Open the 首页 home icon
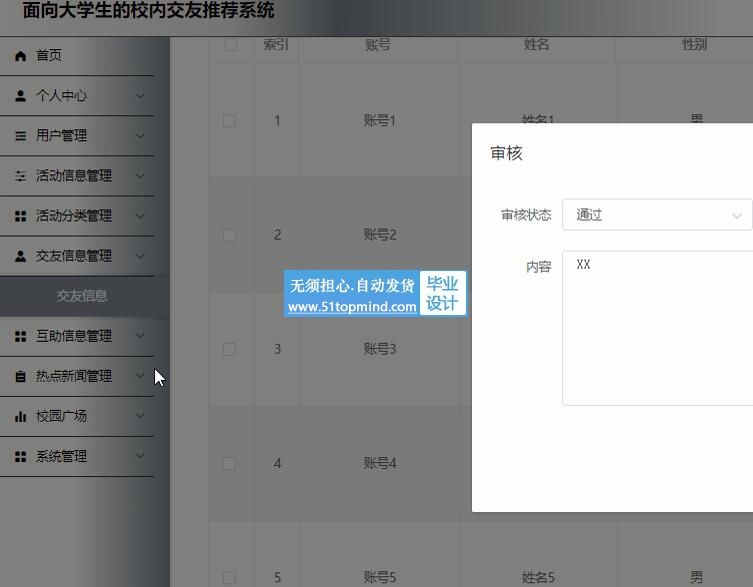Viewport: 753px width, 587px height. coord(20,56)
